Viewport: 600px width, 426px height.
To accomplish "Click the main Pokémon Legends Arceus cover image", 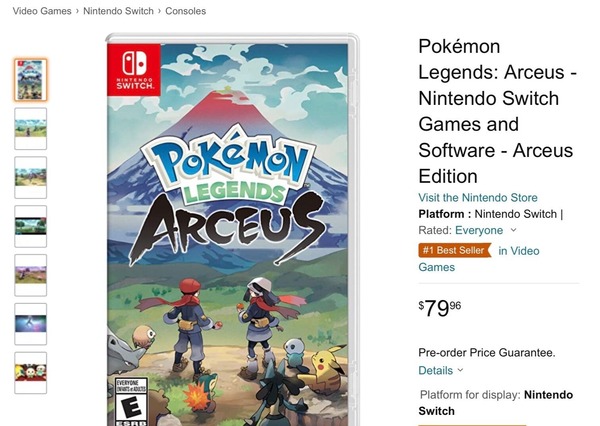I will coord(232,230).
